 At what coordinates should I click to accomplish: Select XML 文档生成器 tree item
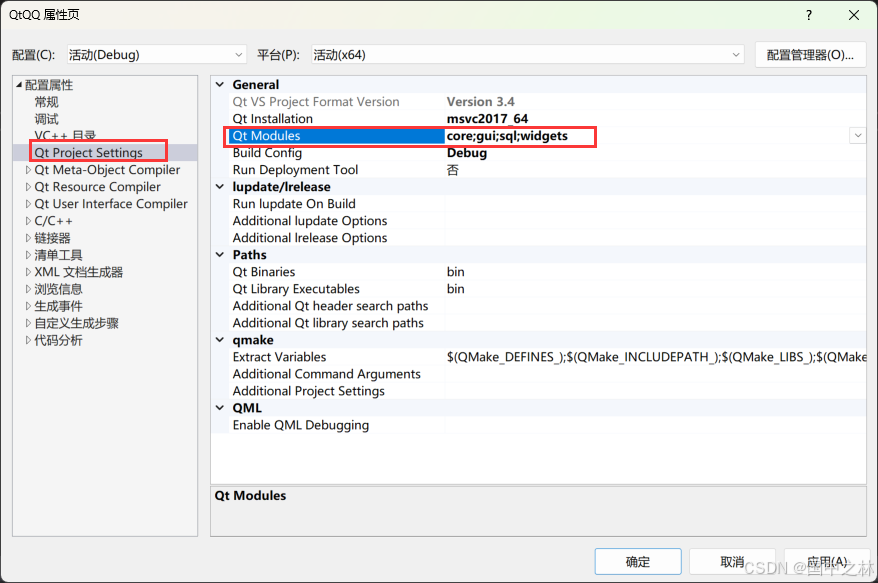pos(78,272)
